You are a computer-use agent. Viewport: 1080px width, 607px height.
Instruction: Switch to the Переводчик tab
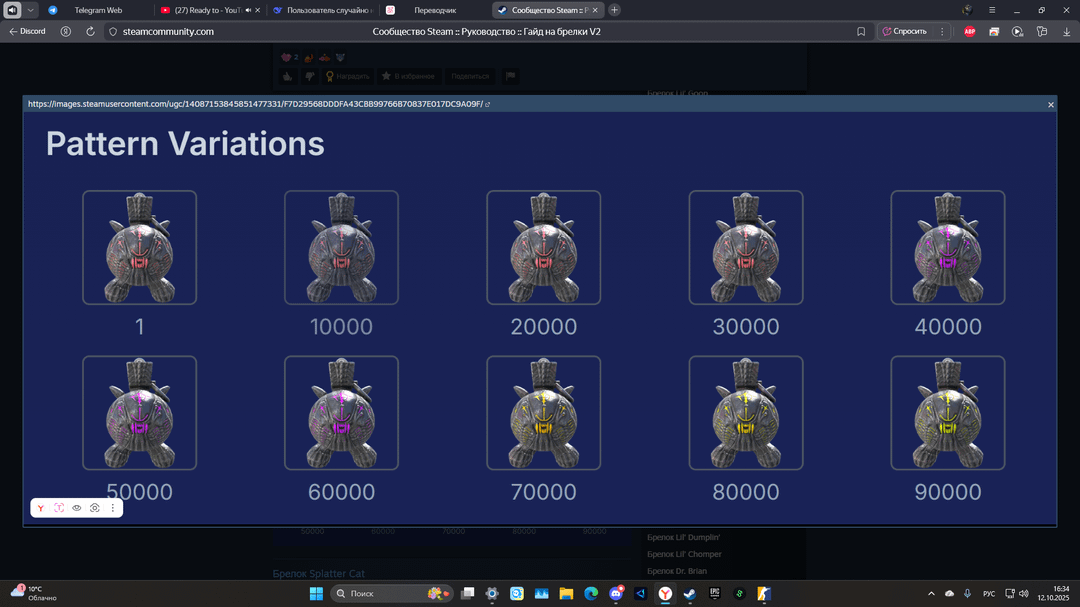click(435, 10)
